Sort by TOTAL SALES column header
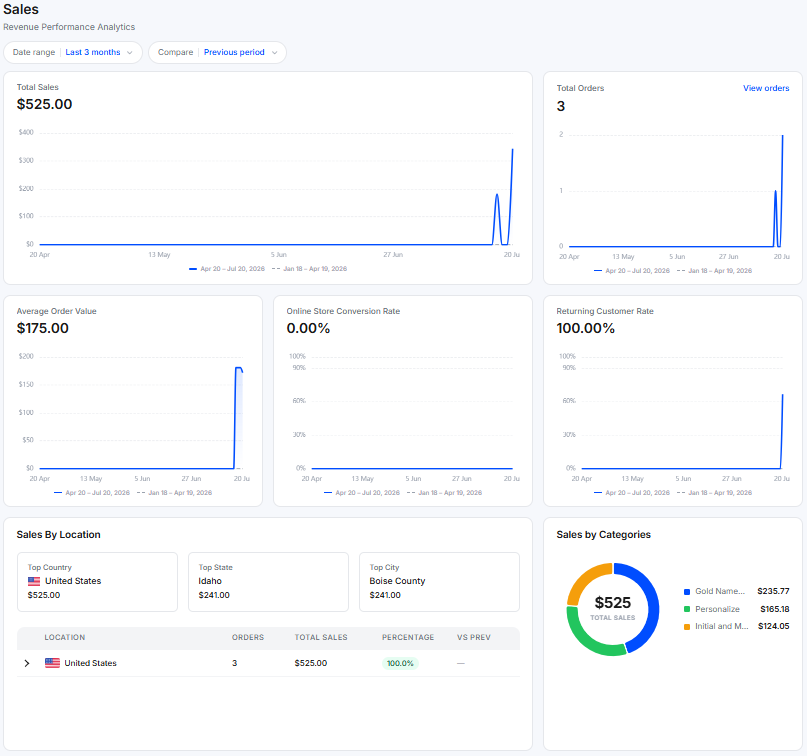807x756 pixels. tap(321, 637)
